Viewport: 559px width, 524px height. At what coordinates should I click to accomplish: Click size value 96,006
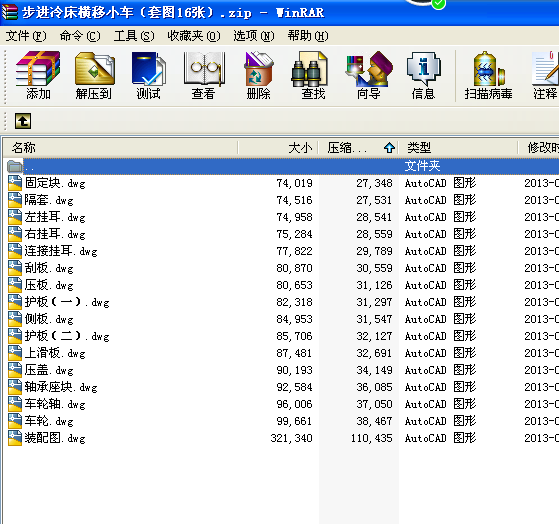(294, 404)
